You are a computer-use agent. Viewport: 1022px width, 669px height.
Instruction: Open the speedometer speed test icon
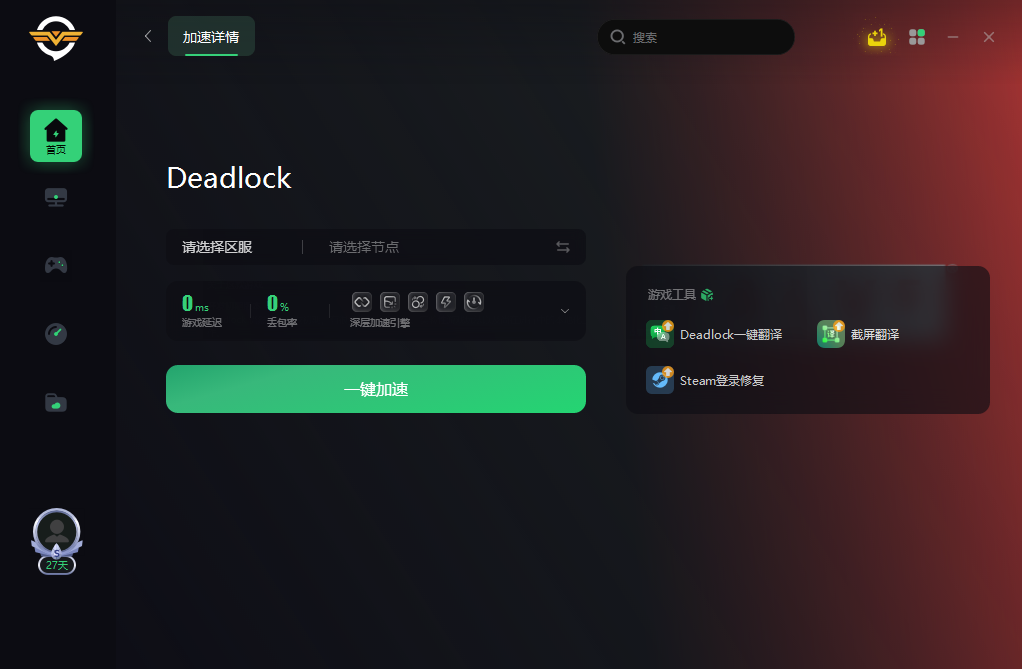(x=56, y=334)
